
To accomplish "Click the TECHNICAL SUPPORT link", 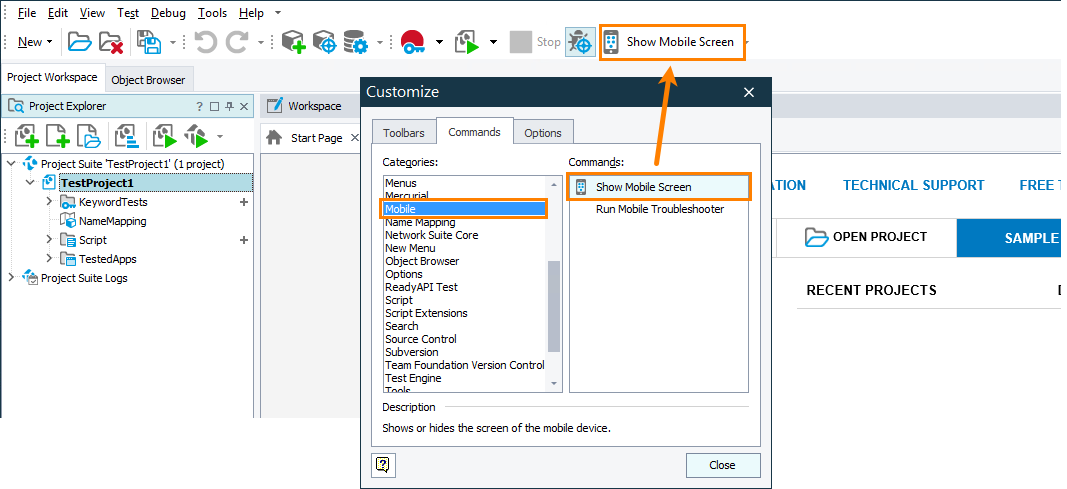I will 913,185.
